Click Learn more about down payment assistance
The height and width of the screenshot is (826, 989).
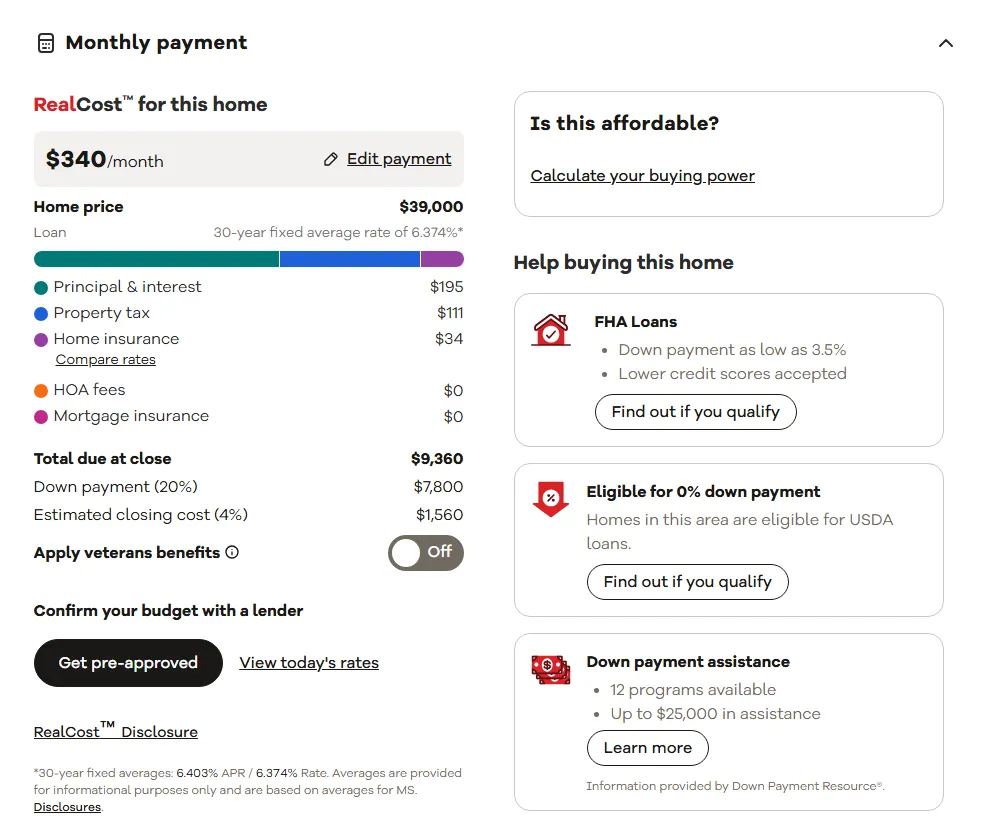tap(647, 748)
